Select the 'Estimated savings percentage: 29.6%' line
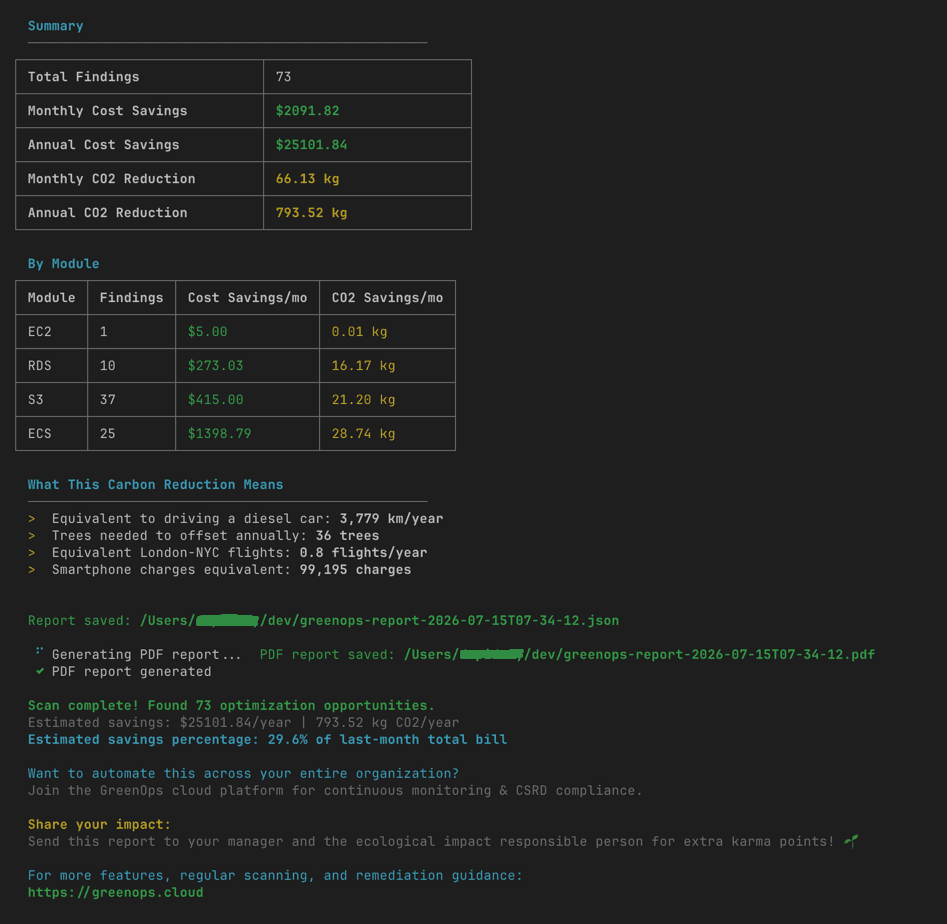947x924 pixels. [x=268, y=739]
